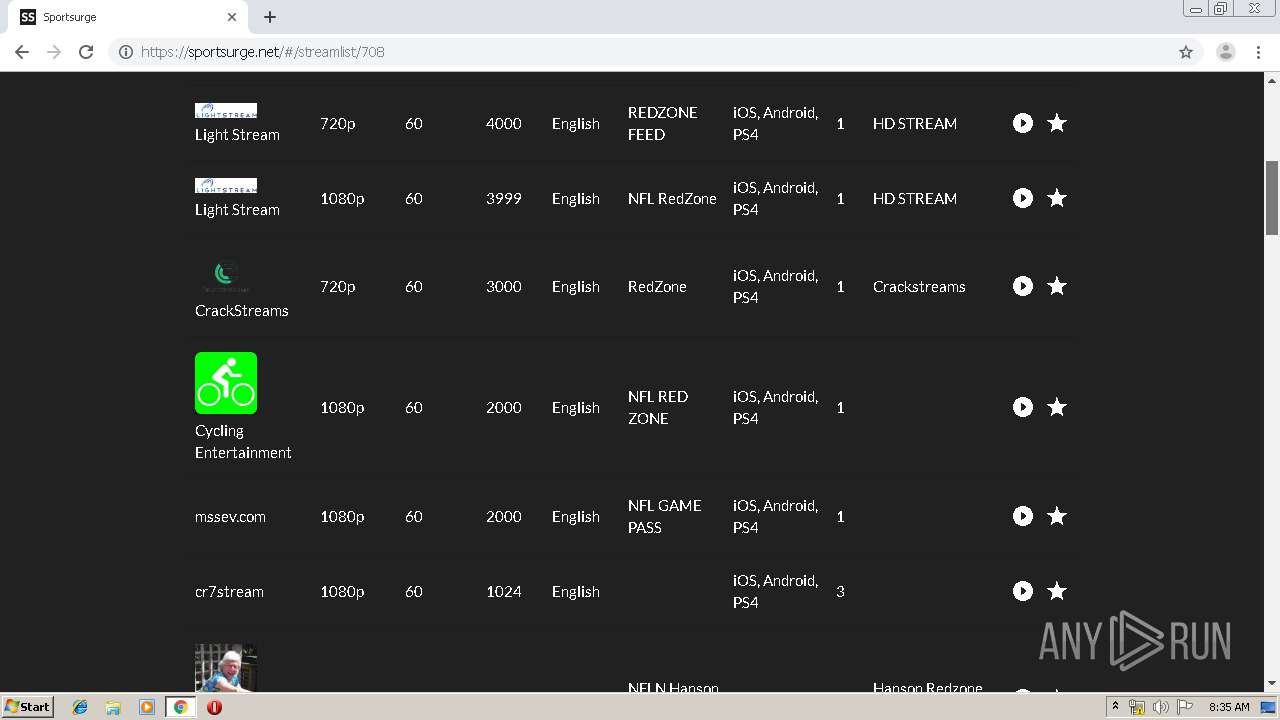This screenshot has width=1280, height=720.
Task: Open File Explorer from taskbar
Action: (113, 707)
